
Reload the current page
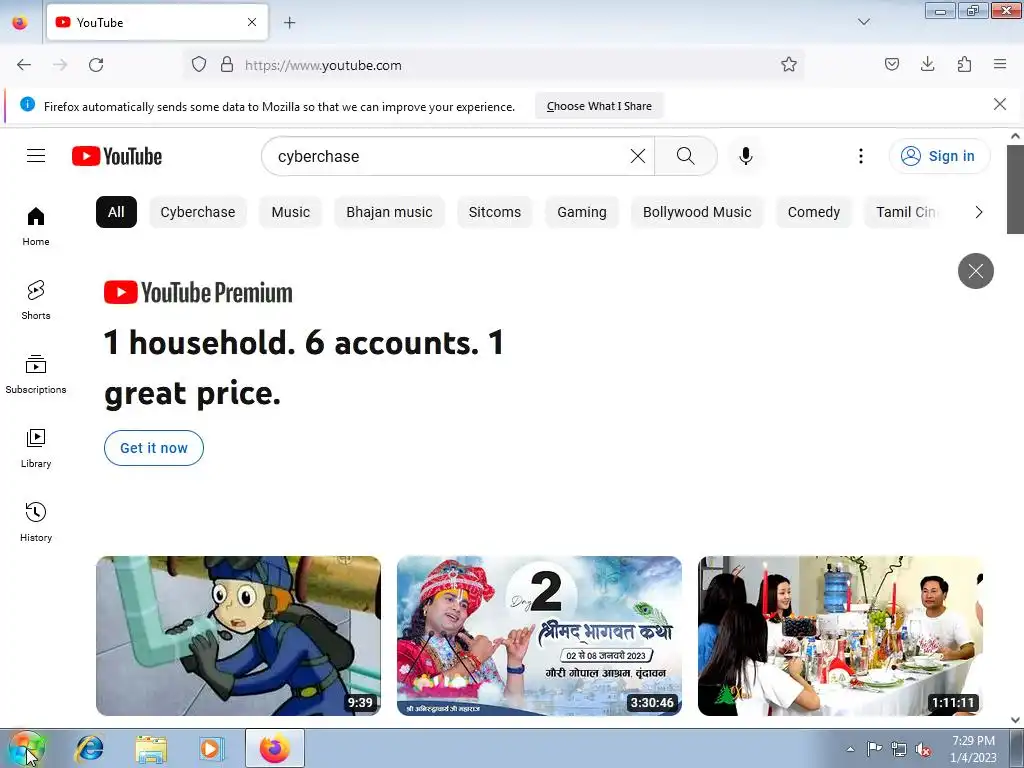[x=96, y=65]
